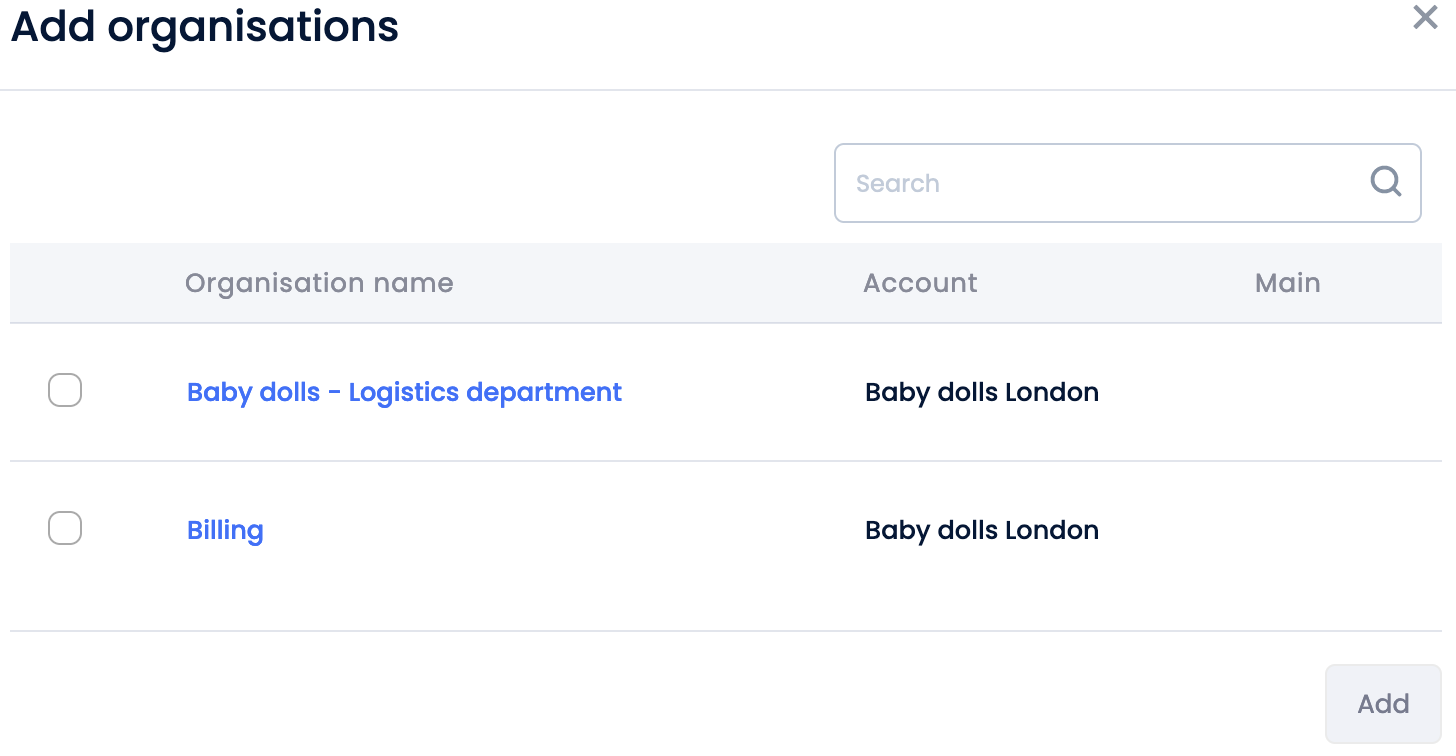
Task: Click the Search placeholder text
Action: point(898,184)
